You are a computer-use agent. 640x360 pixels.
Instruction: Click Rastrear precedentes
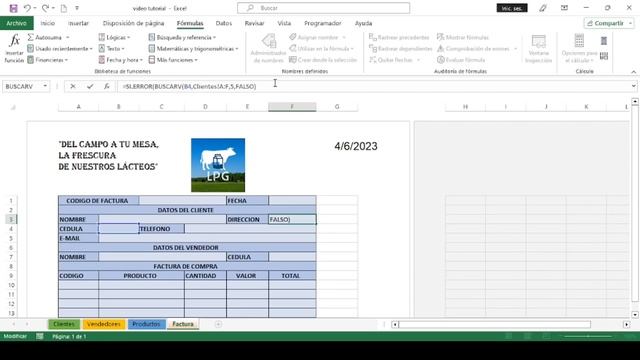(x=399, y=37)
